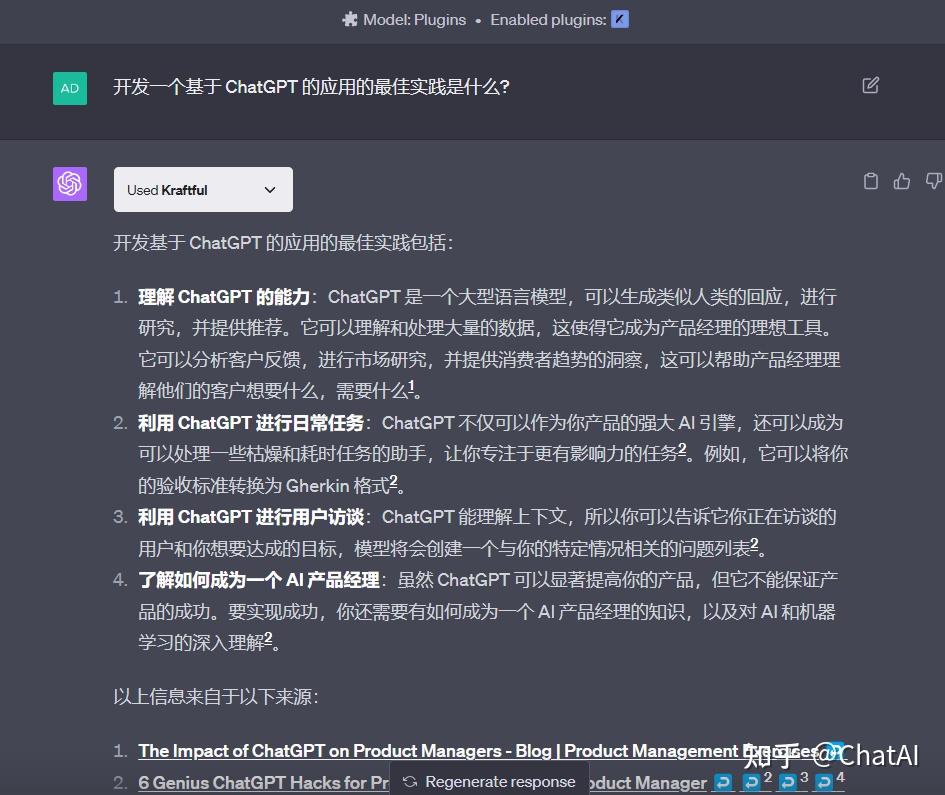945x795 pixels.
Task: Give the response a thumbs down
Action: (934, 181)
